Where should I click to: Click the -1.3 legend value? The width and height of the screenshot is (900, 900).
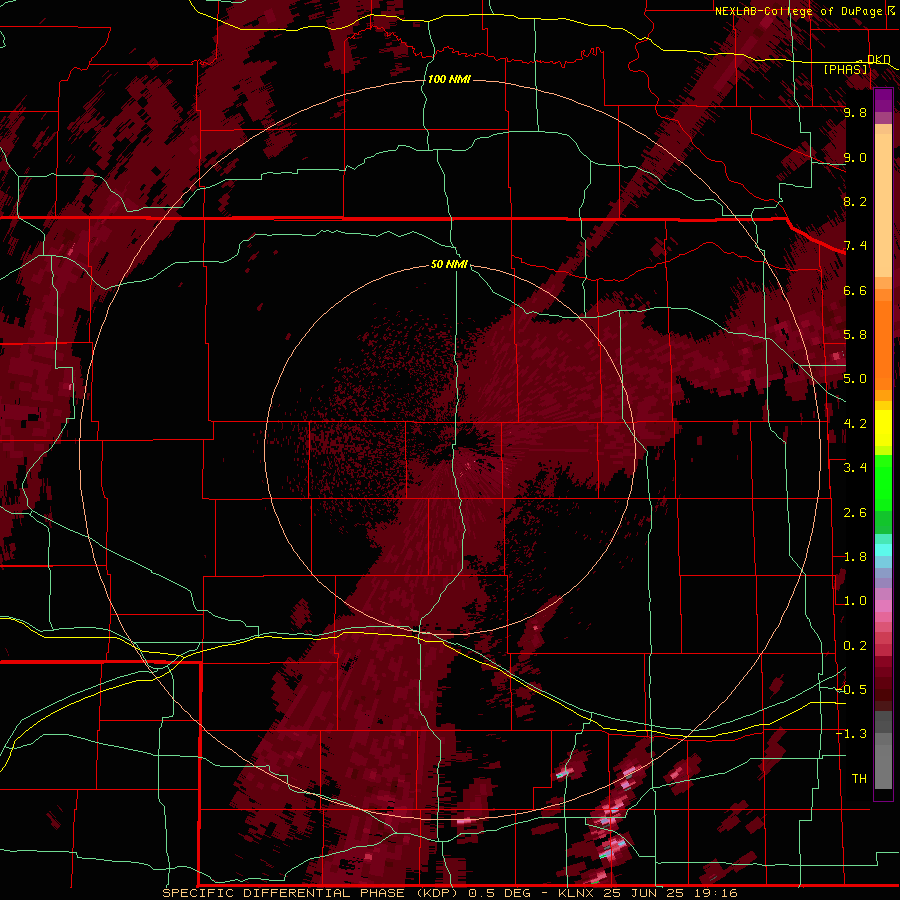tap(852, 734)
